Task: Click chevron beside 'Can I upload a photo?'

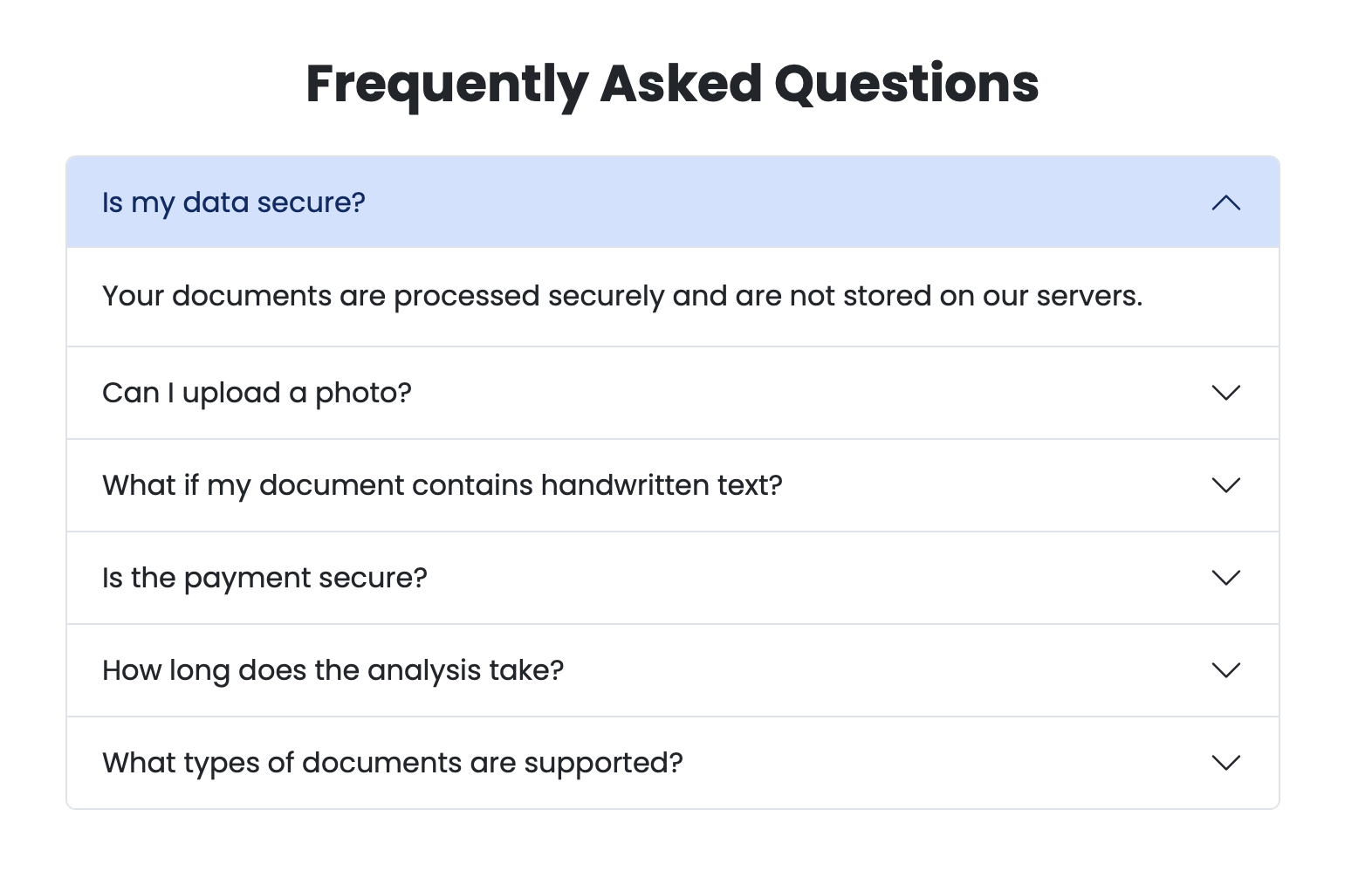Action: (x=1225, y=393)
